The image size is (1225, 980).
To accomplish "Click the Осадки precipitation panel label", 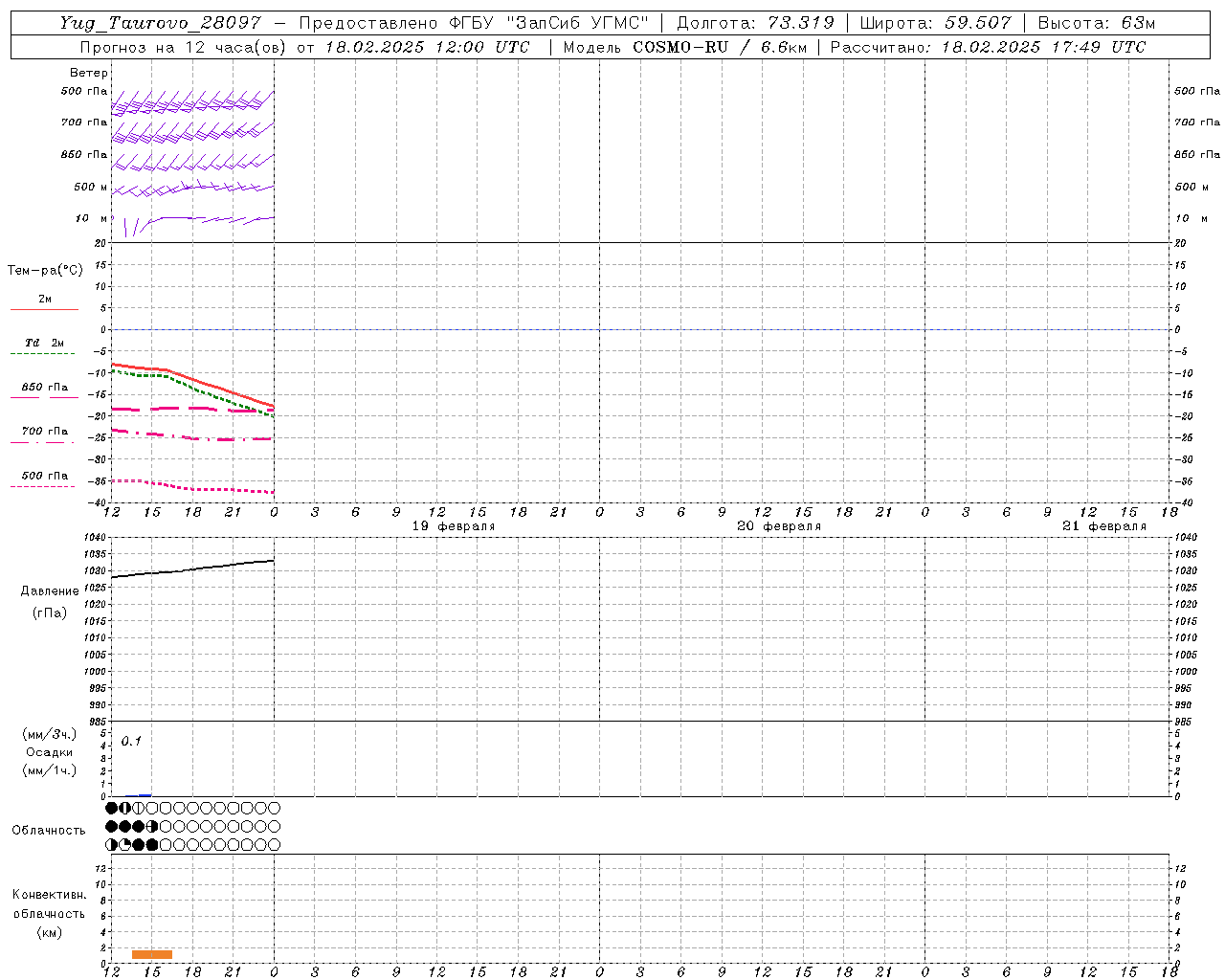I will pyautogui.click(x=50, y=752).
